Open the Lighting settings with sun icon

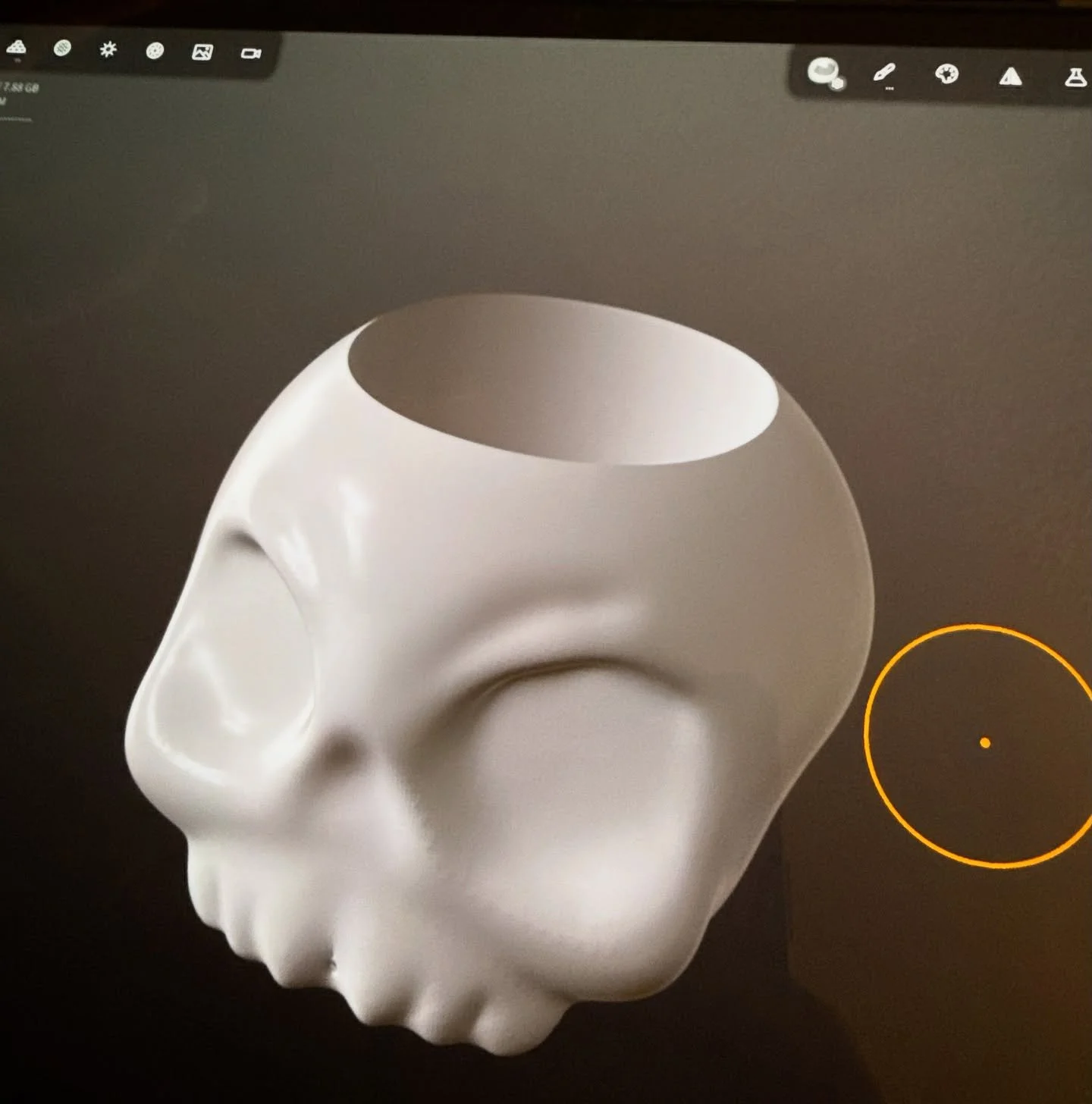108,49
